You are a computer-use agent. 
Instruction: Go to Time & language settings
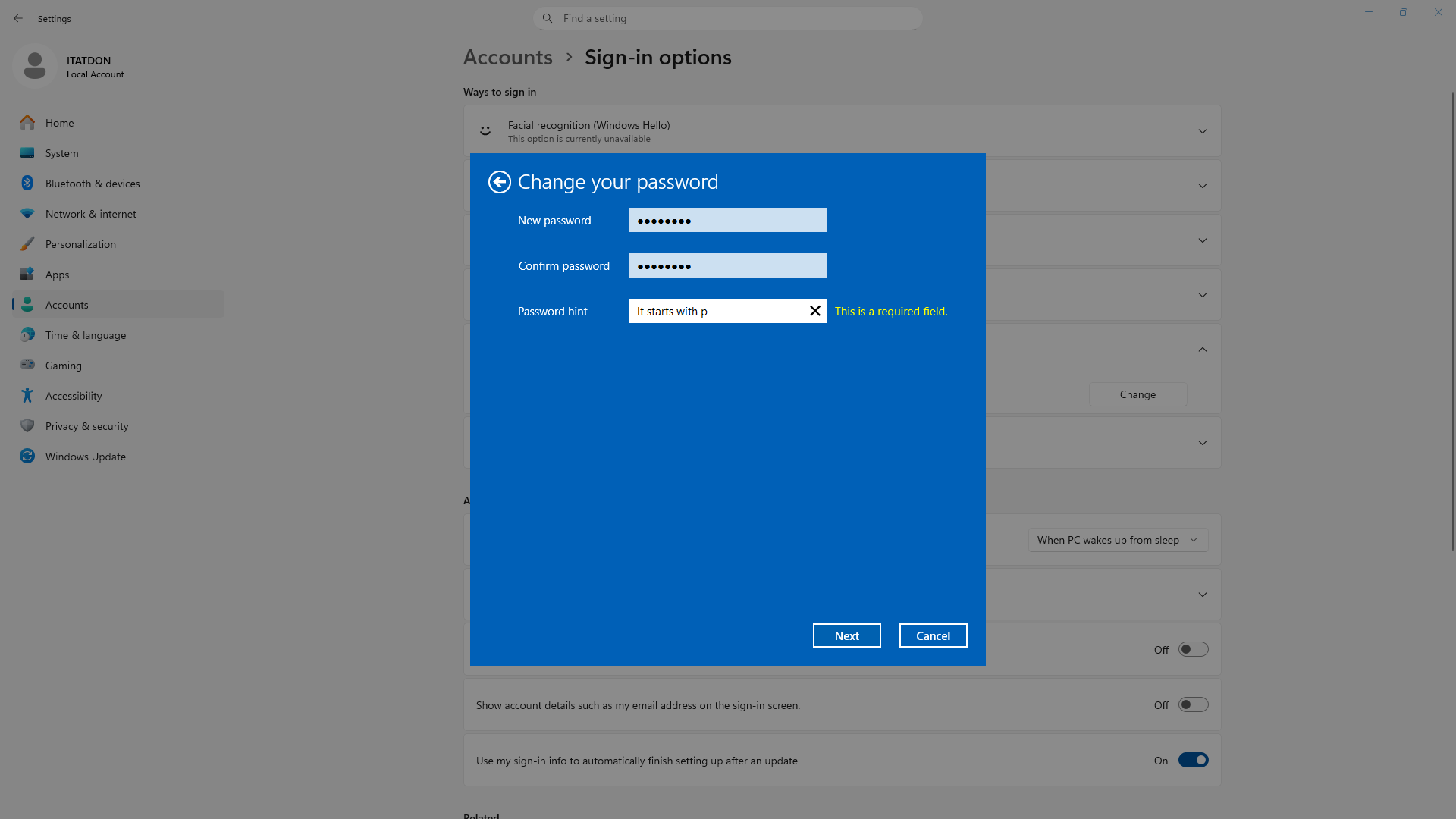pyautogui.click(x=85, y=335)
